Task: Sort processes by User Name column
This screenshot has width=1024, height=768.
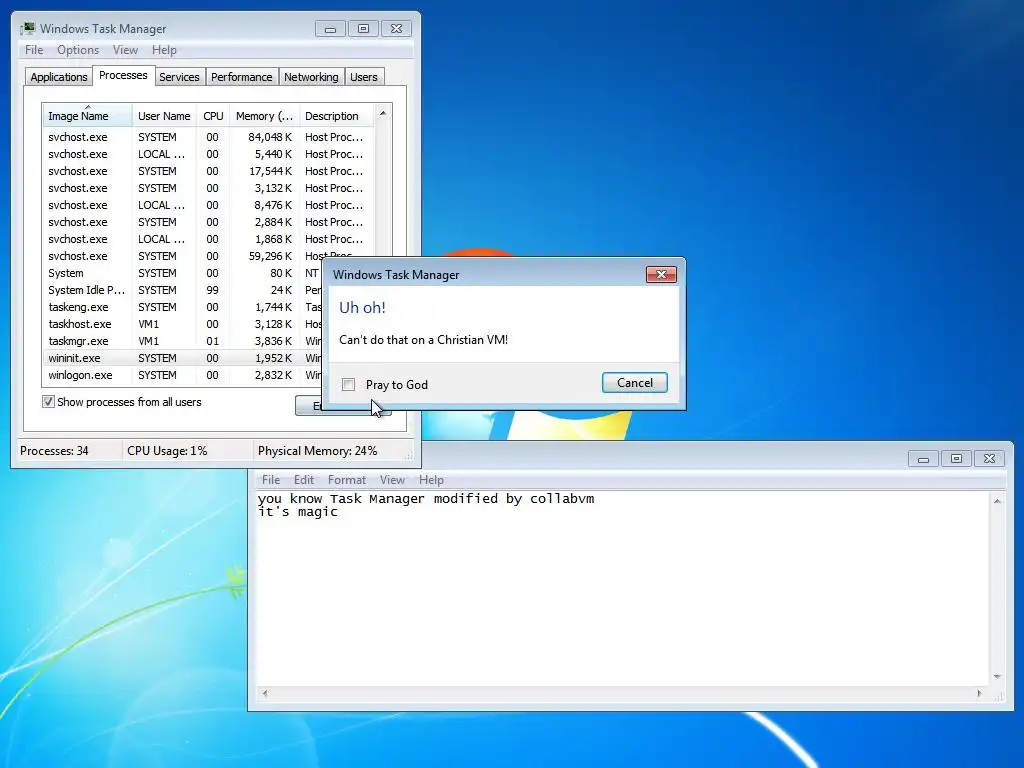Action: click(x=164, y=116)
